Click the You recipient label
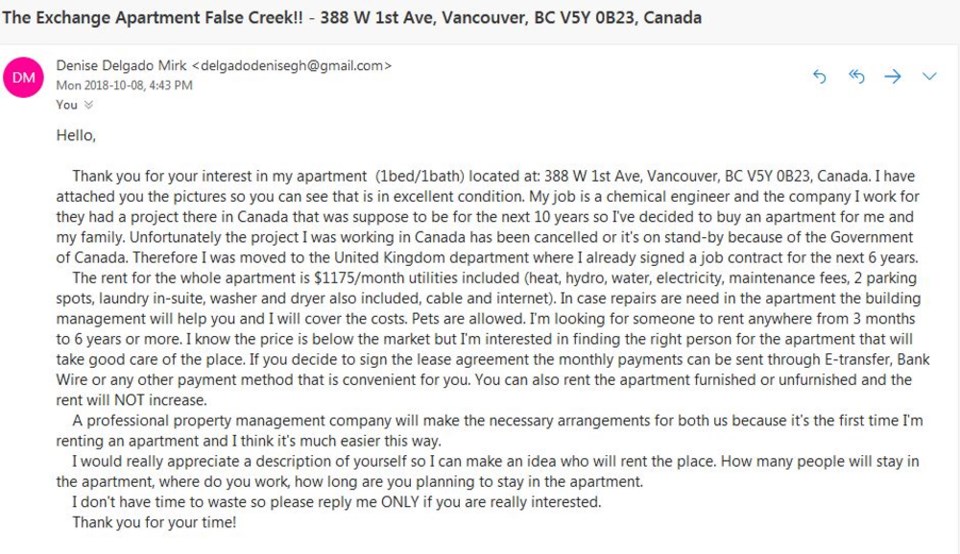 67,105
